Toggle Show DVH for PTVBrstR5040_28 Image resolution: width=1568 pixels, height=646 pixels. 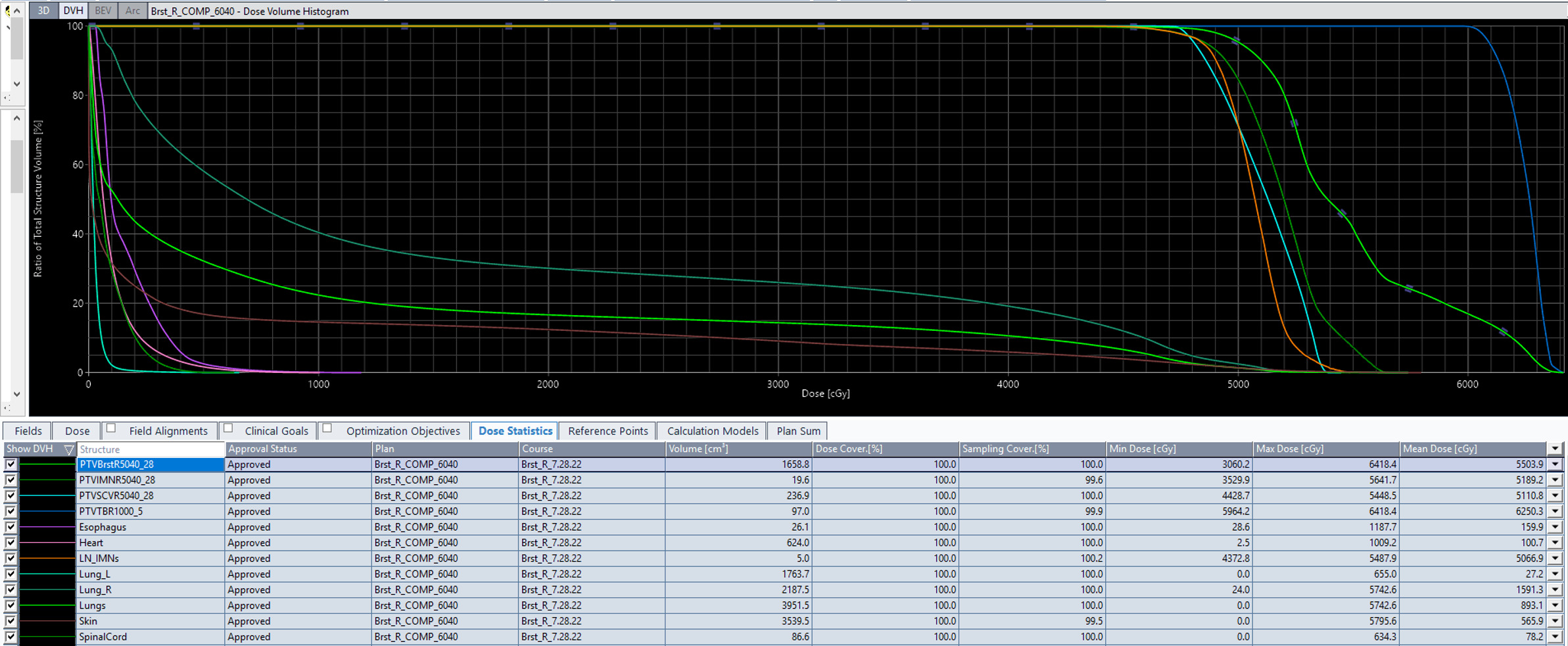11,464
